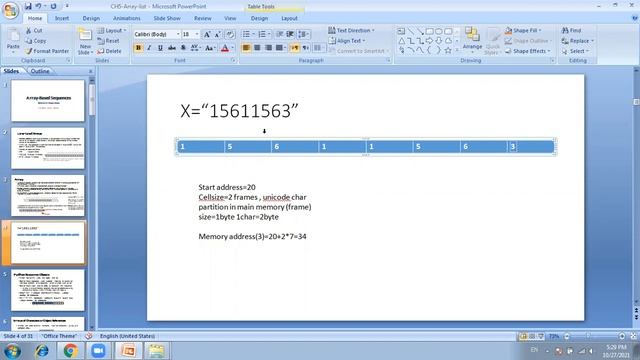Screen dimensions: 640x360
Task: Open the font size 18 dropdown
Action: click(197, 34)
